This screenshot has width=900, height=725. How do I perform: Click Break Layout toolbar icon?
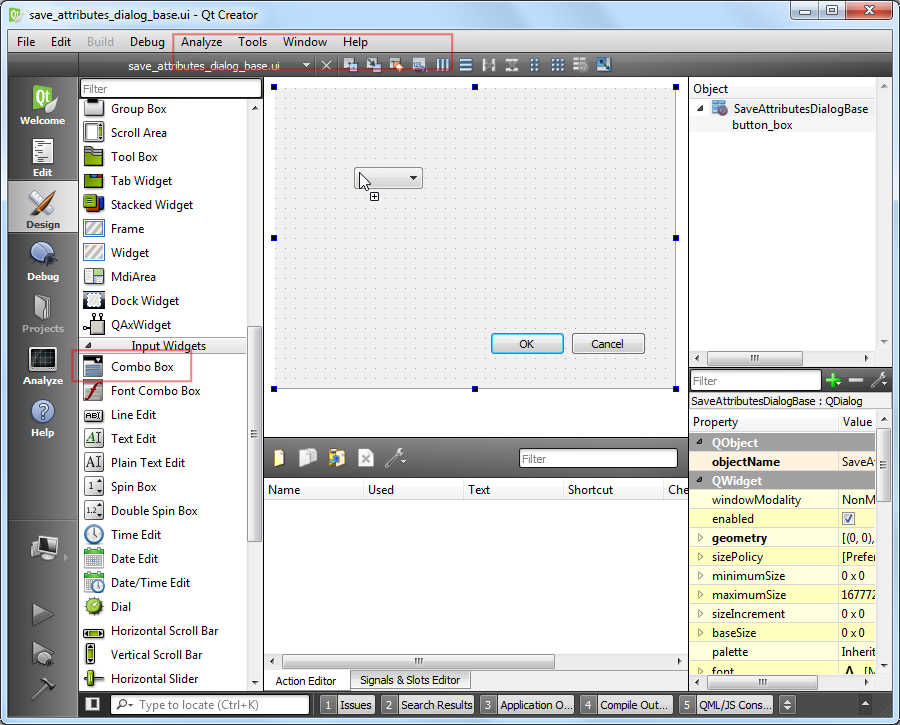pos(580,65)
